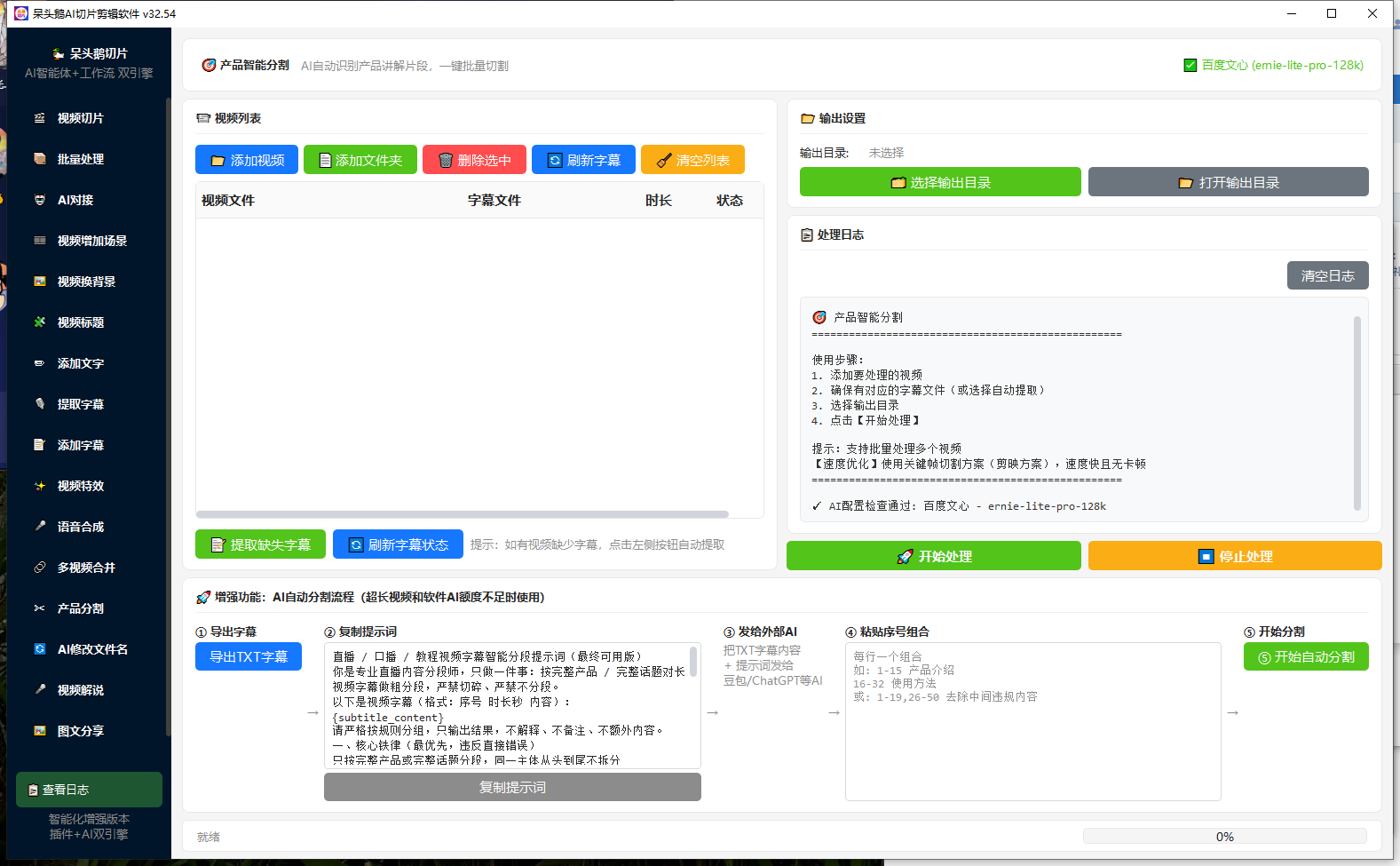
Task: Open logs with 查看日志 button
Action: tap(89, 790)
